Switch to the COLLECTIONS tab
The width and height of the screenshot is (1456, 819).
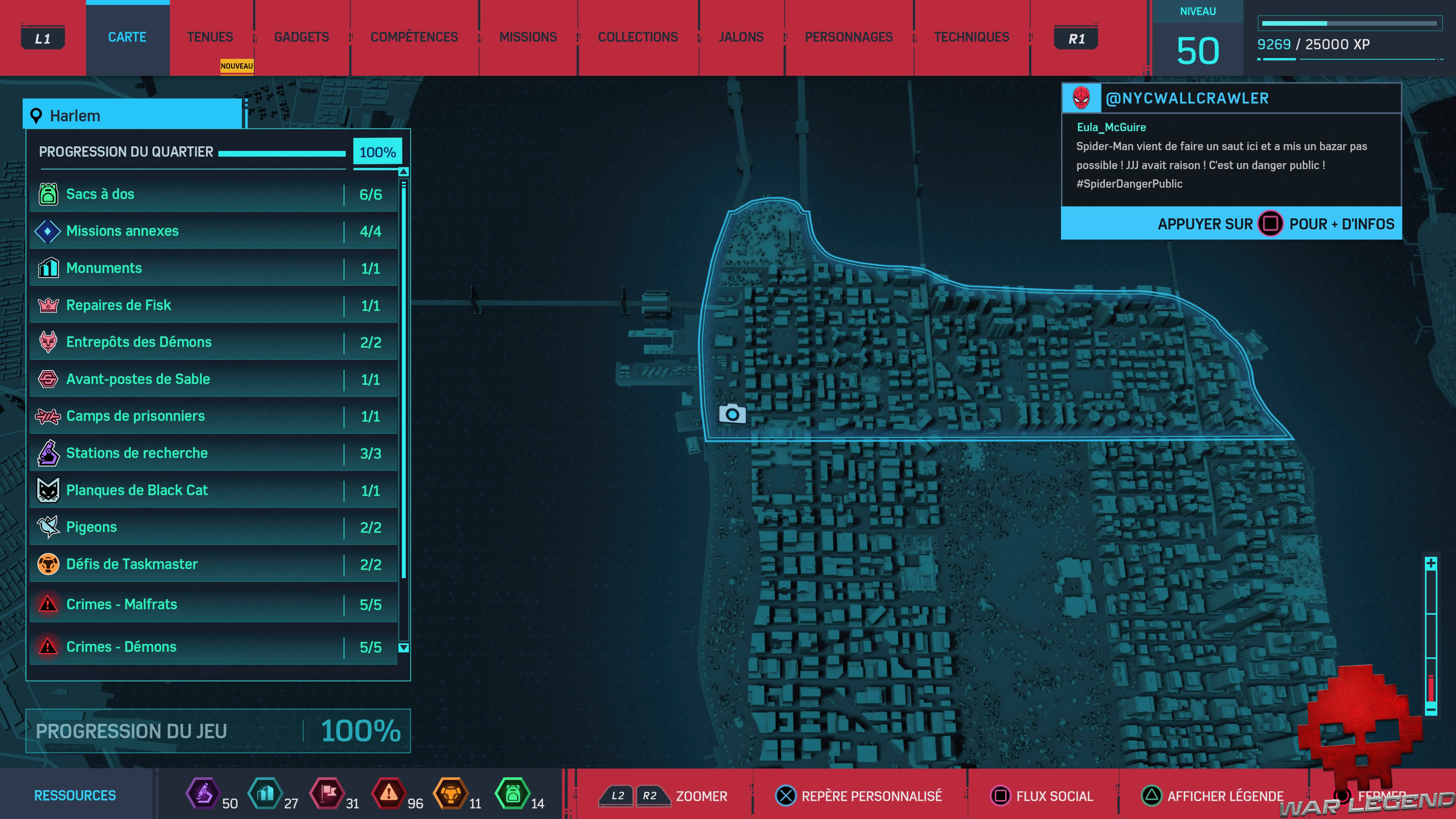click(637, 37)
